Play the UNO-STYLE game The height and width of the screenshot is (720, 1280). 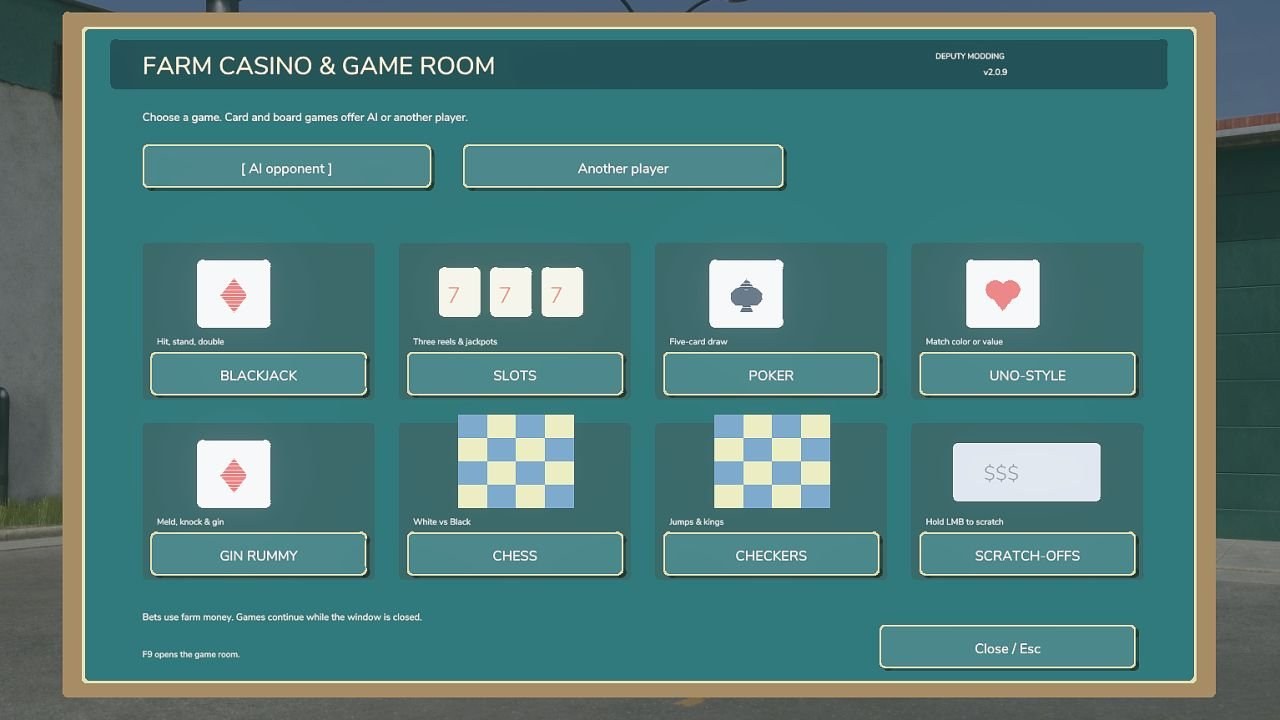1027,375
